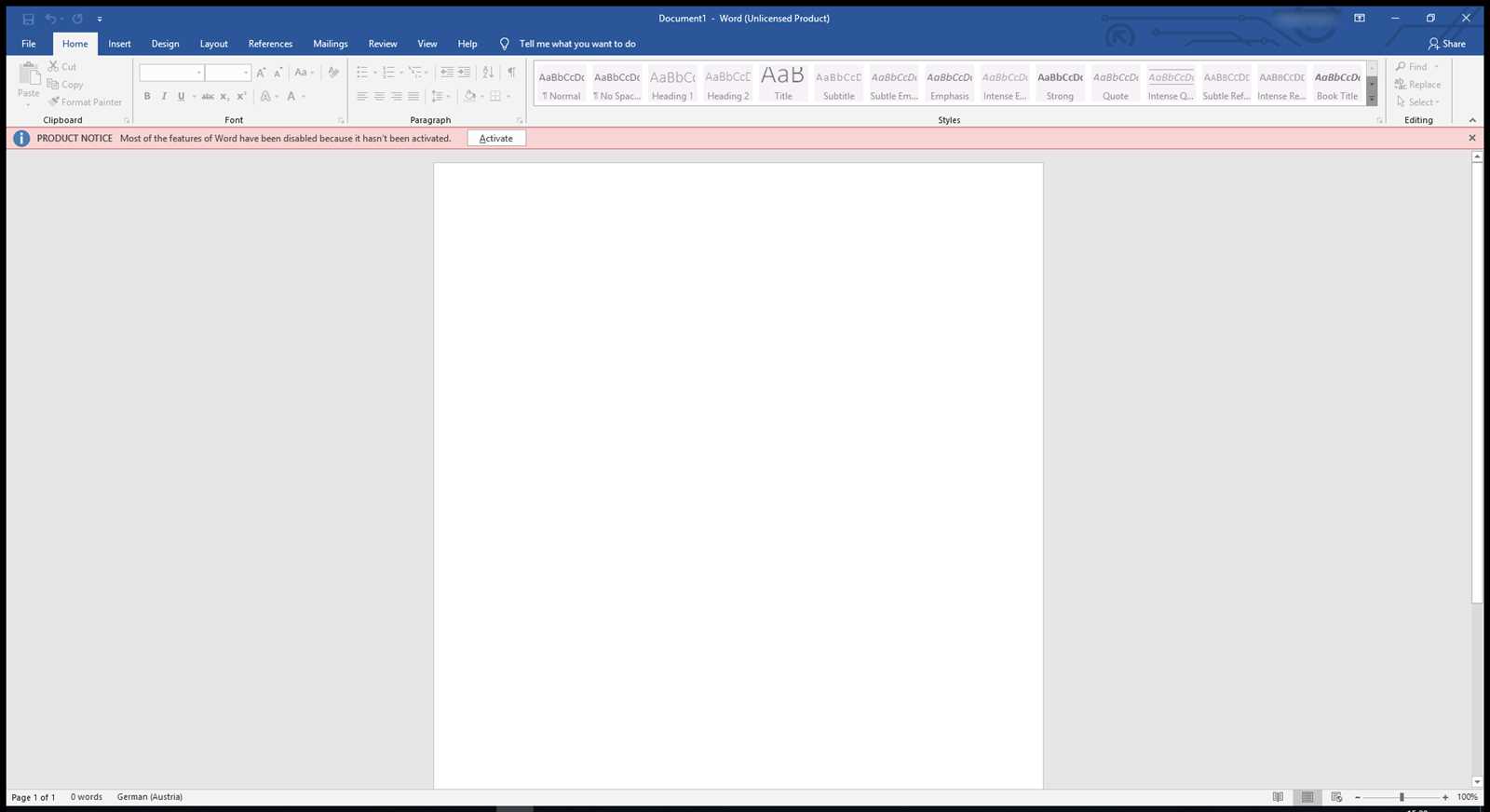
Task: Toggle Underline formatting
Action: tap(181, 97)
